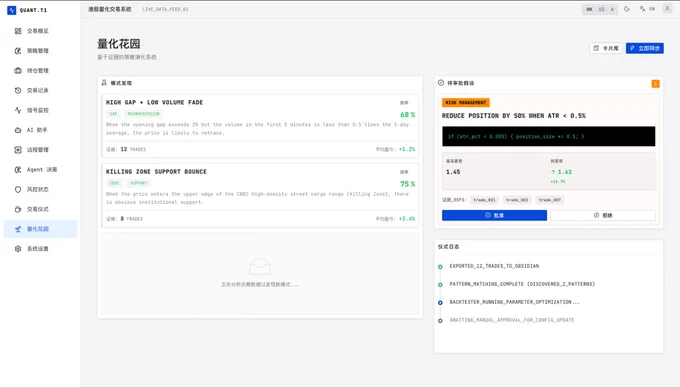Click the trade_007 reference chip
The image size is (680, 388).
click(x=549, y=200)
